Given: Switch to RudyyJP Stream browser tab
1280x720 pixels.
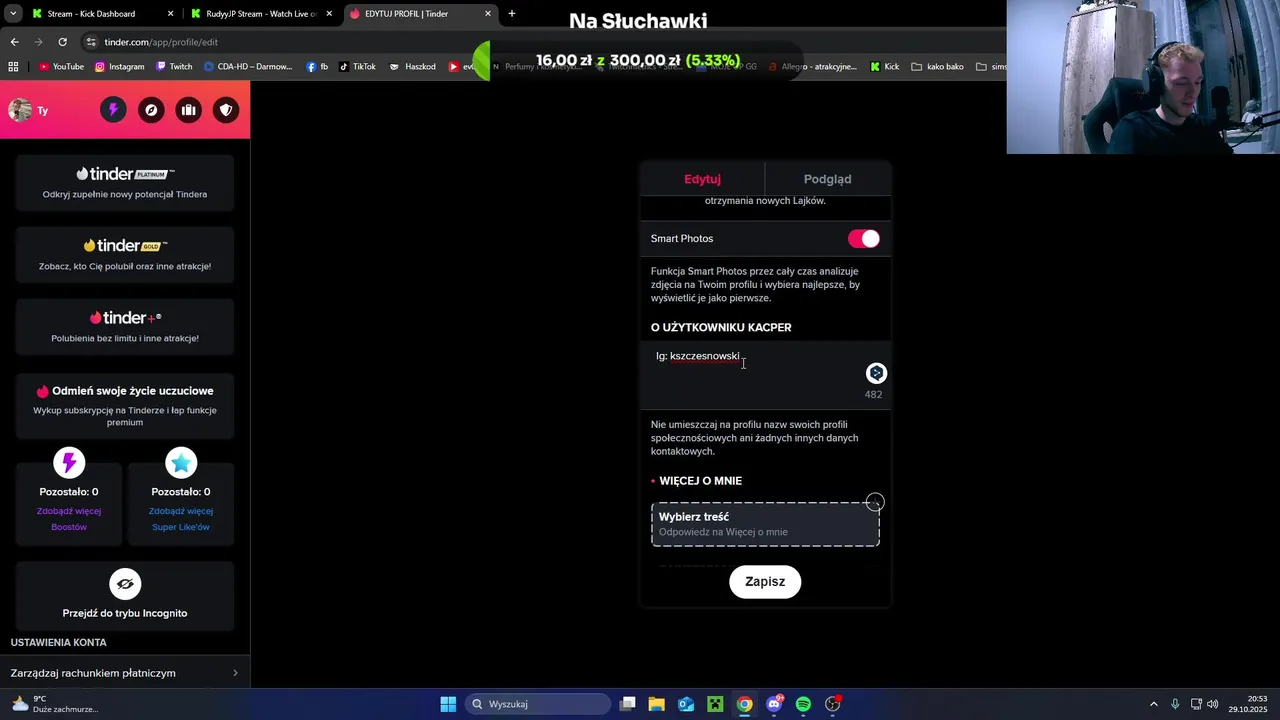Looking at the screenshot, I should pyautogui.click(x=261, y=14).
